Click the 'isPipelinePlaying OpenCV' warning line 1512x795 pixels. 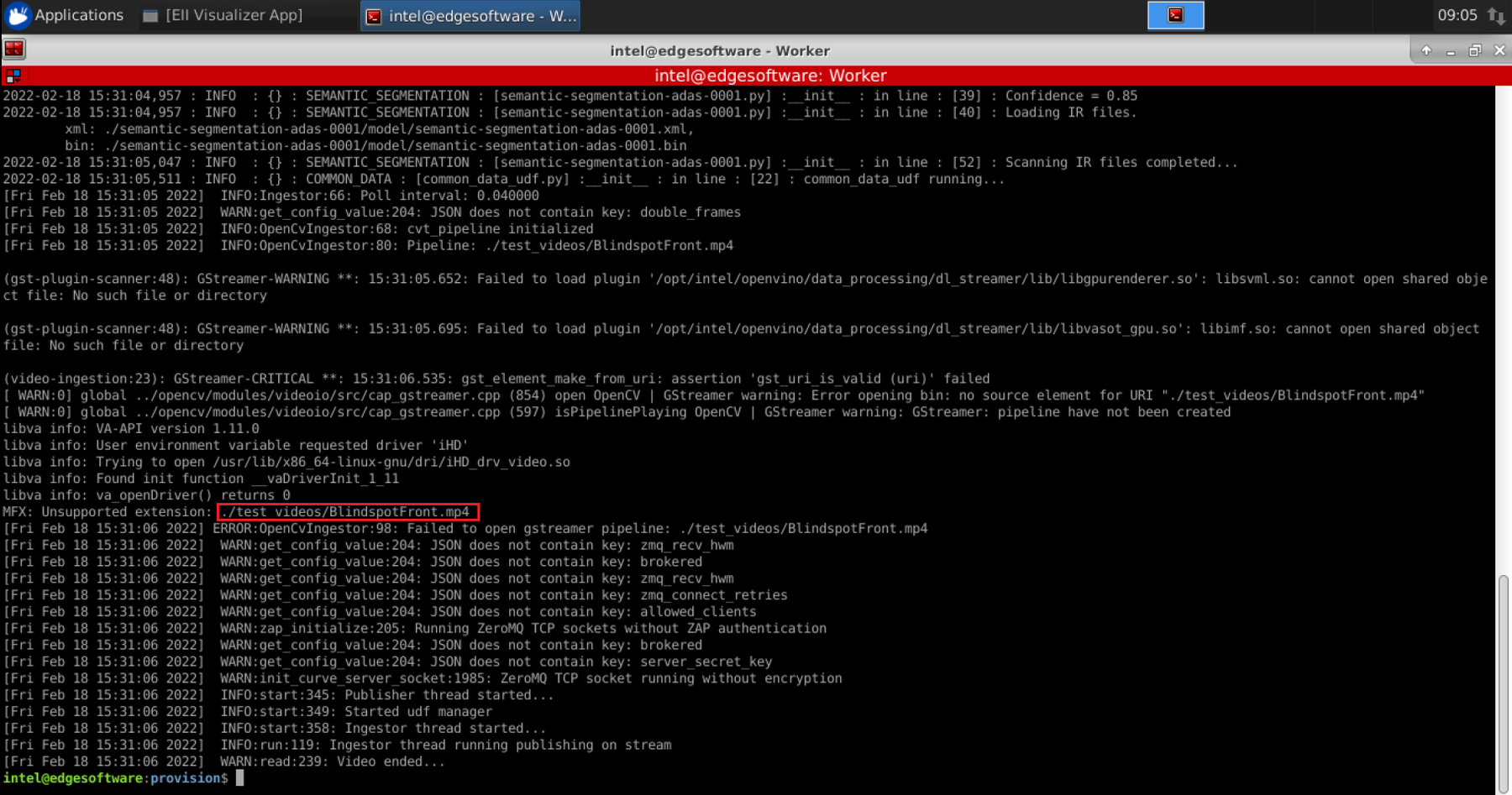(x=617, y=412)
